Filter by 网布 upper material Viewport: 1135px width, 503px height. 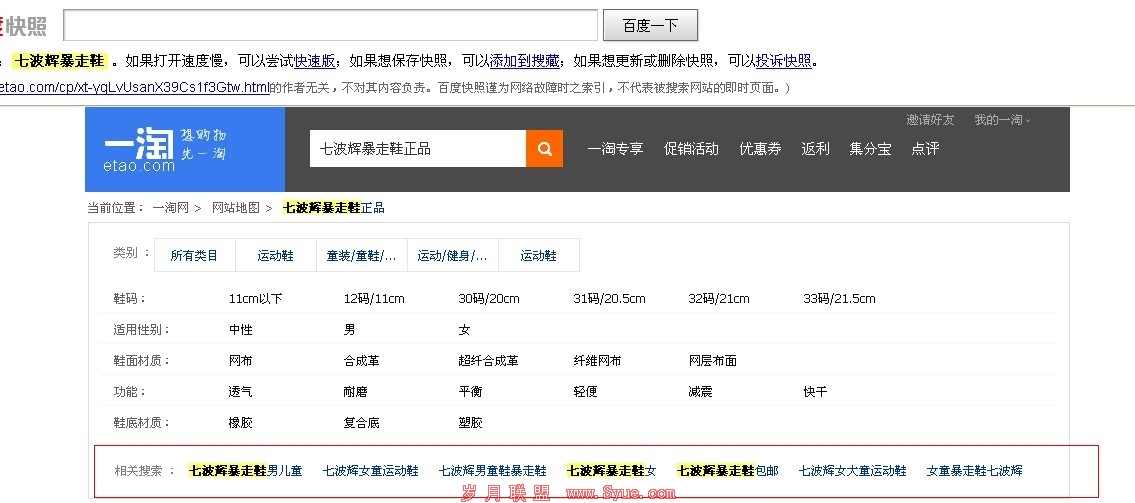point(240,361)
